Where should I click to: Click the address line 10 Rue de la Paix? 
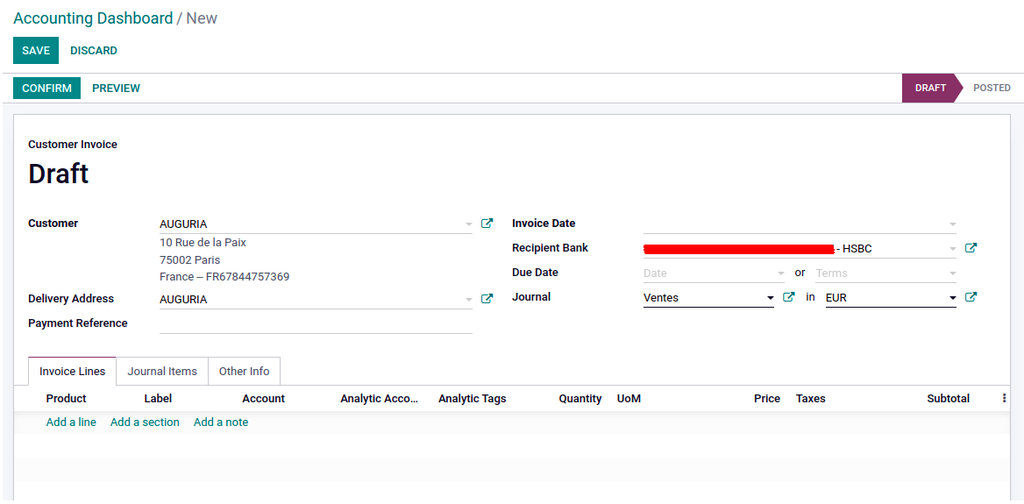[x=203, y=243]
